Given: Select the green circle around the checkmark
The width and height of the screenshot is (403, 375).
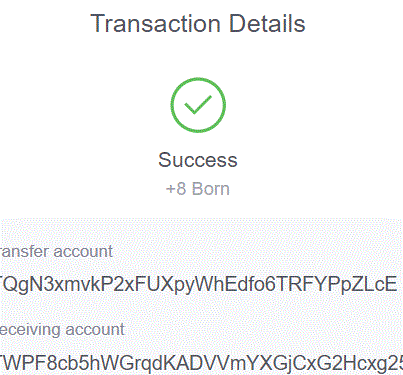Looking at the screenshot, I should [198, 105].
